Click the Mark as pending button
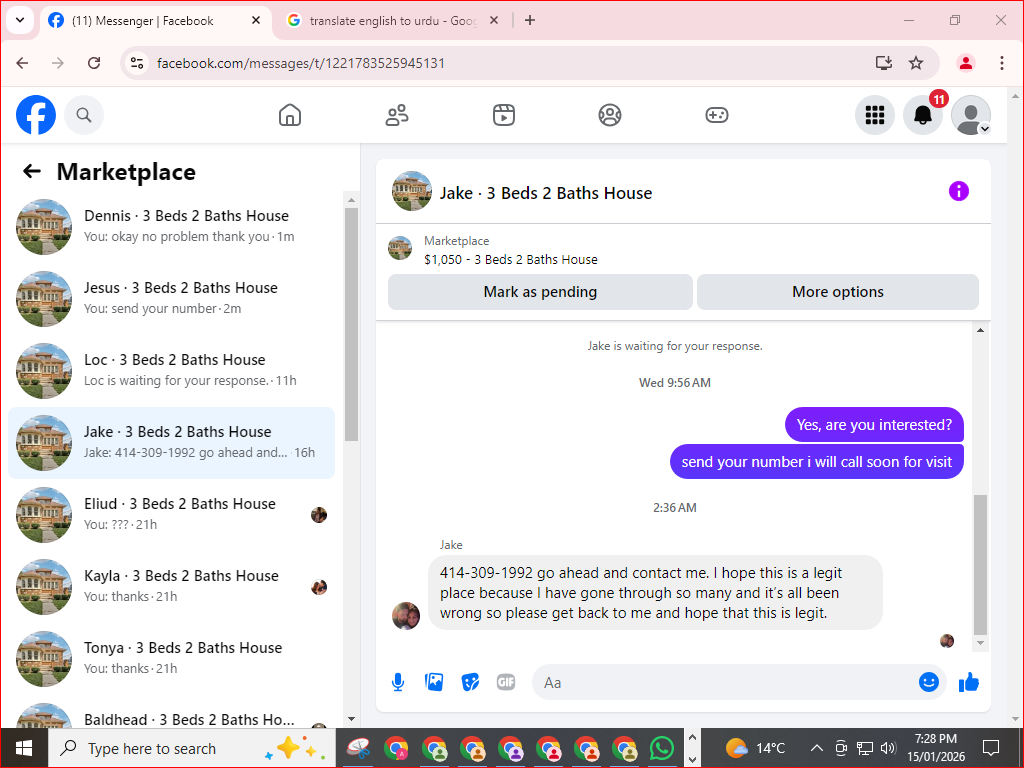The height and width of the screenshot is (768, 1024). (x=540, y=292)
